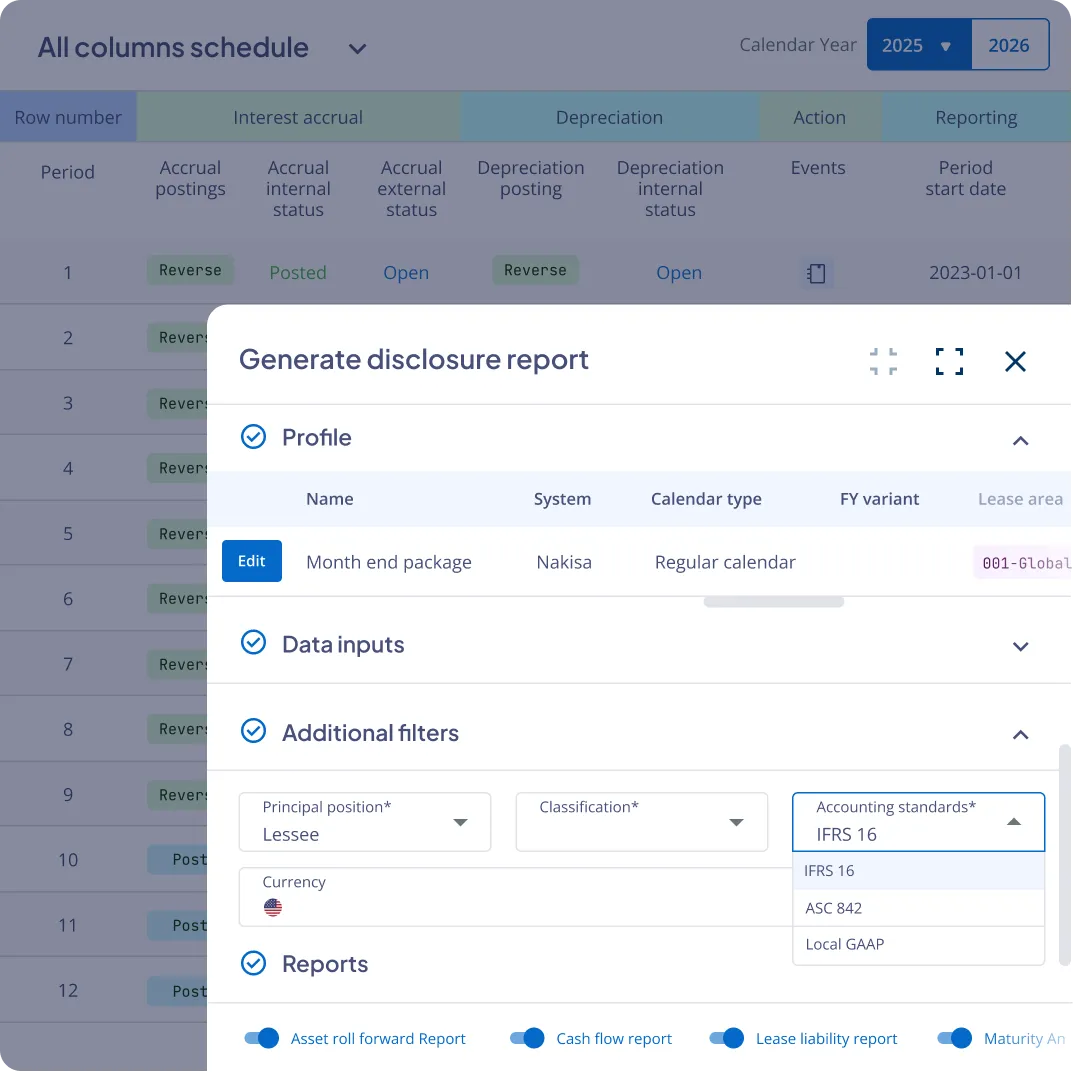Close the Generate disclosure report dialog
Image resolution: width=1073 pixels, height=1073 pixels.
click(1015, 361)
